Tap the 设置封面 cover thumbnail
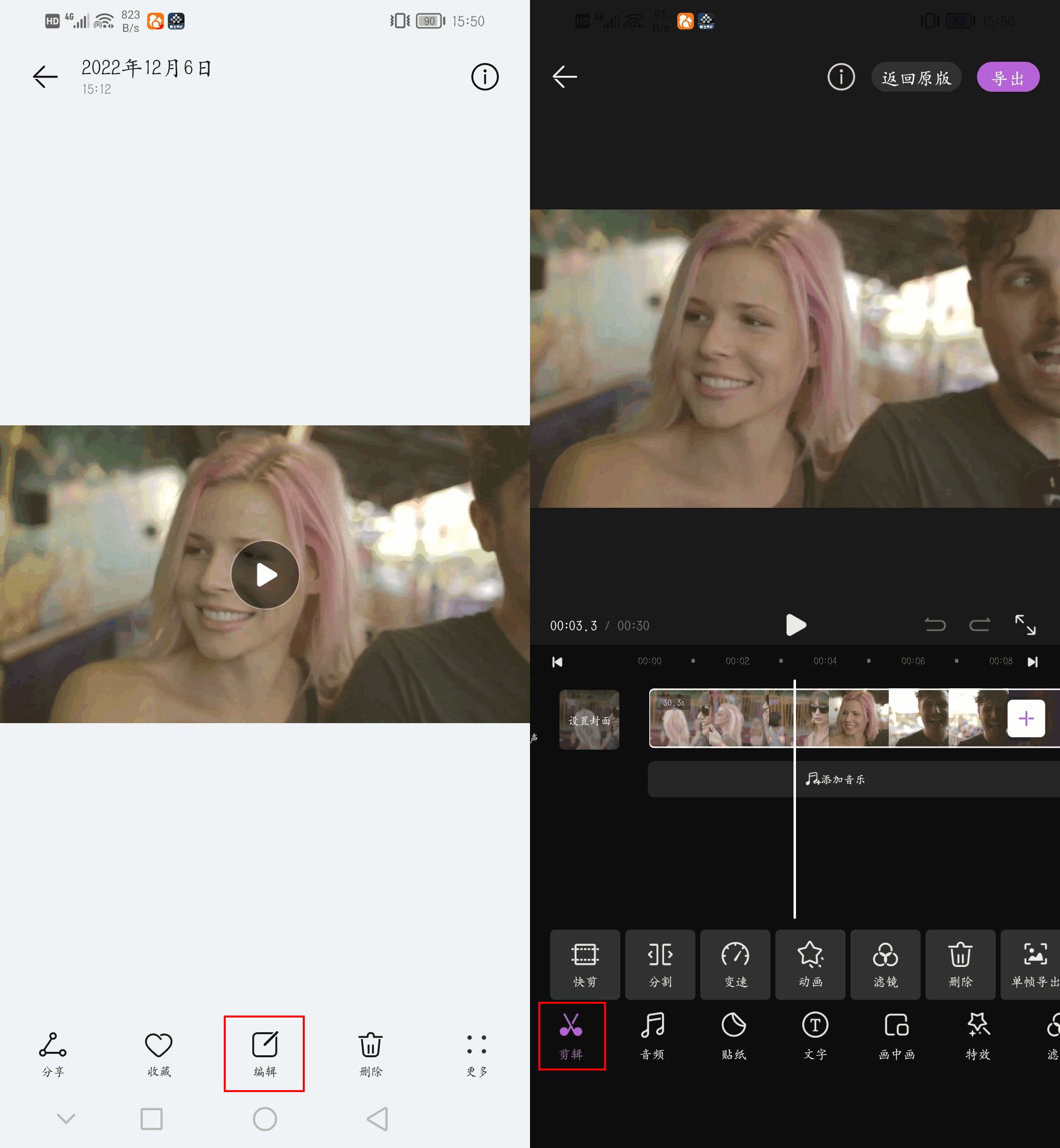1060x1148 pixels. click(x=589, y=720)
